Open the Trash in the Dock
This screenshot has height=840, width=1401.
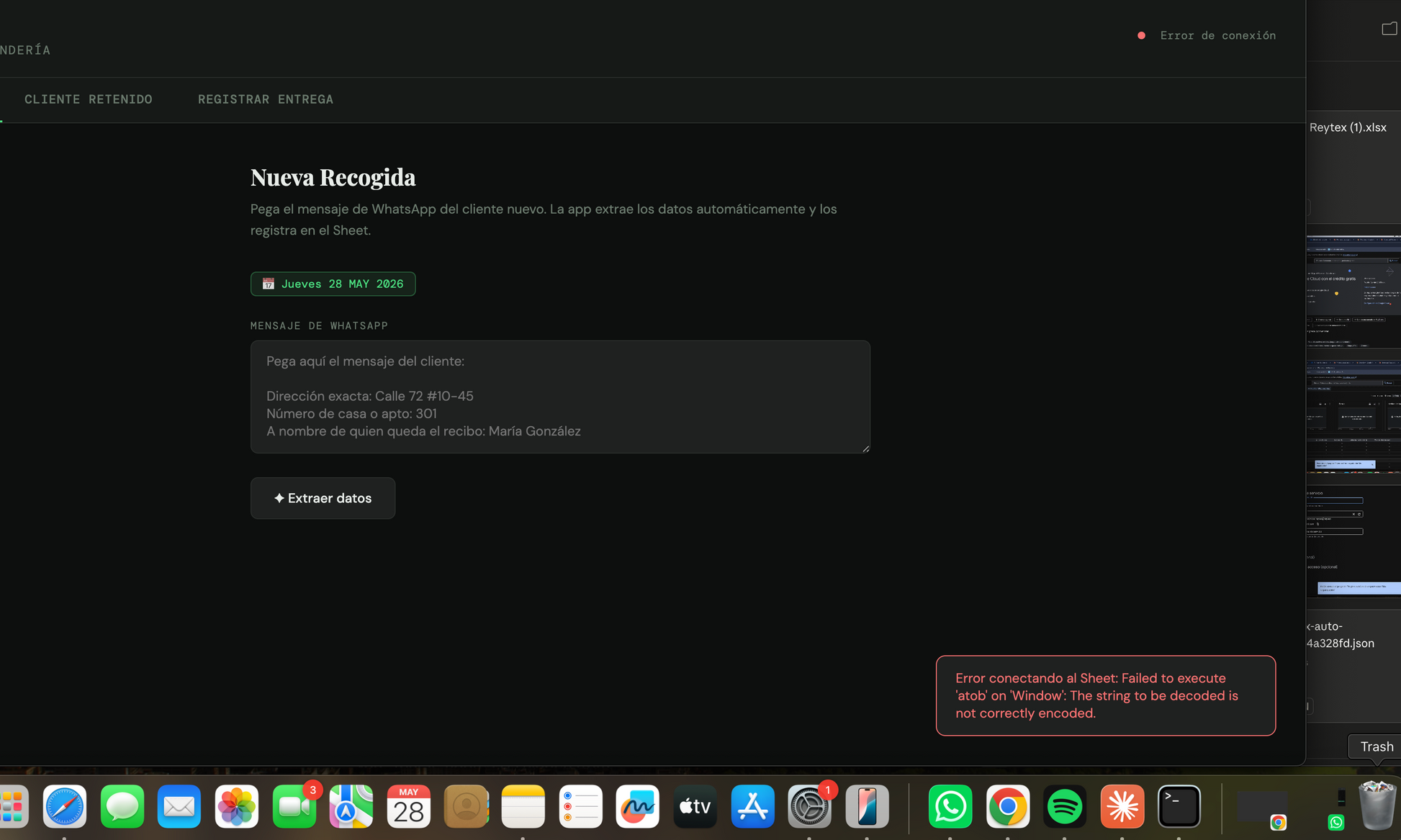tap(1377, 806)
